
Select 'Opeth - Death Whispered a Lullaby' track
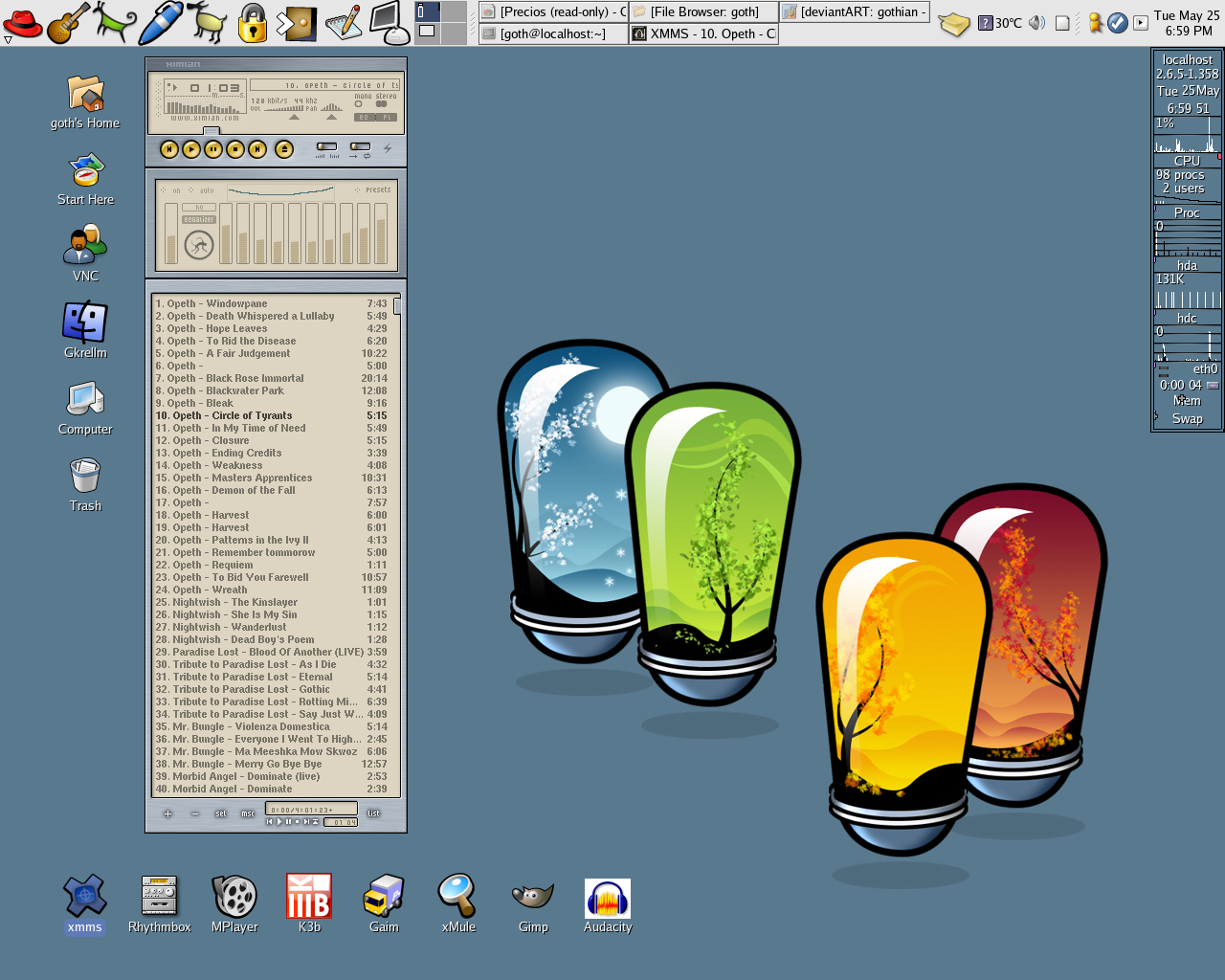tap(272, 316)
